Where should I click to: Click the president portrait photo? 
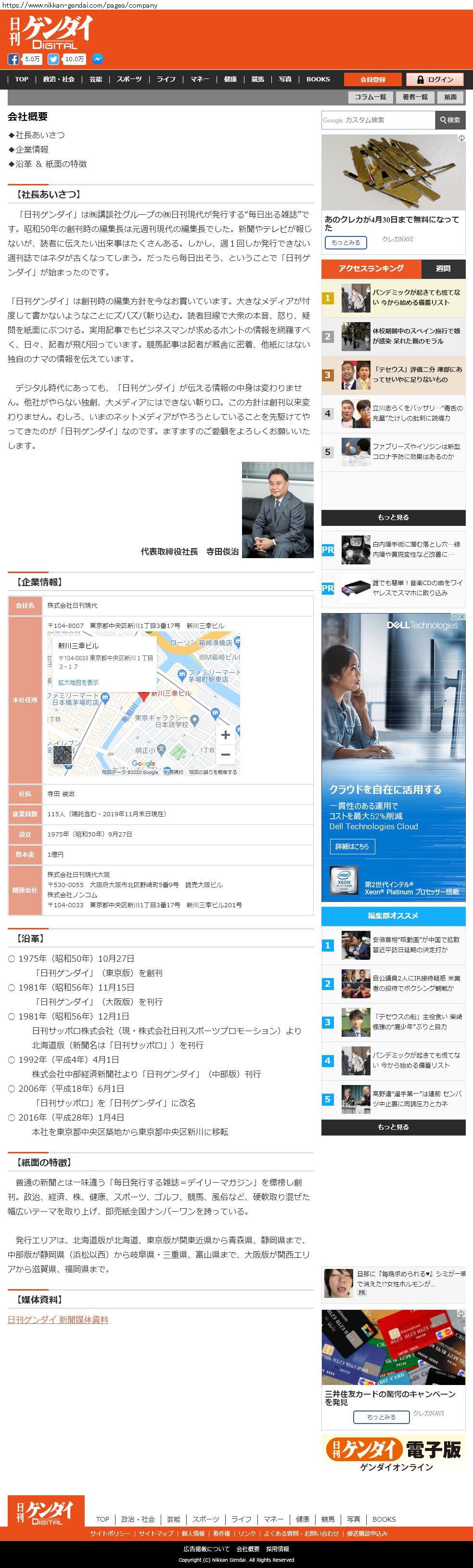278,510
